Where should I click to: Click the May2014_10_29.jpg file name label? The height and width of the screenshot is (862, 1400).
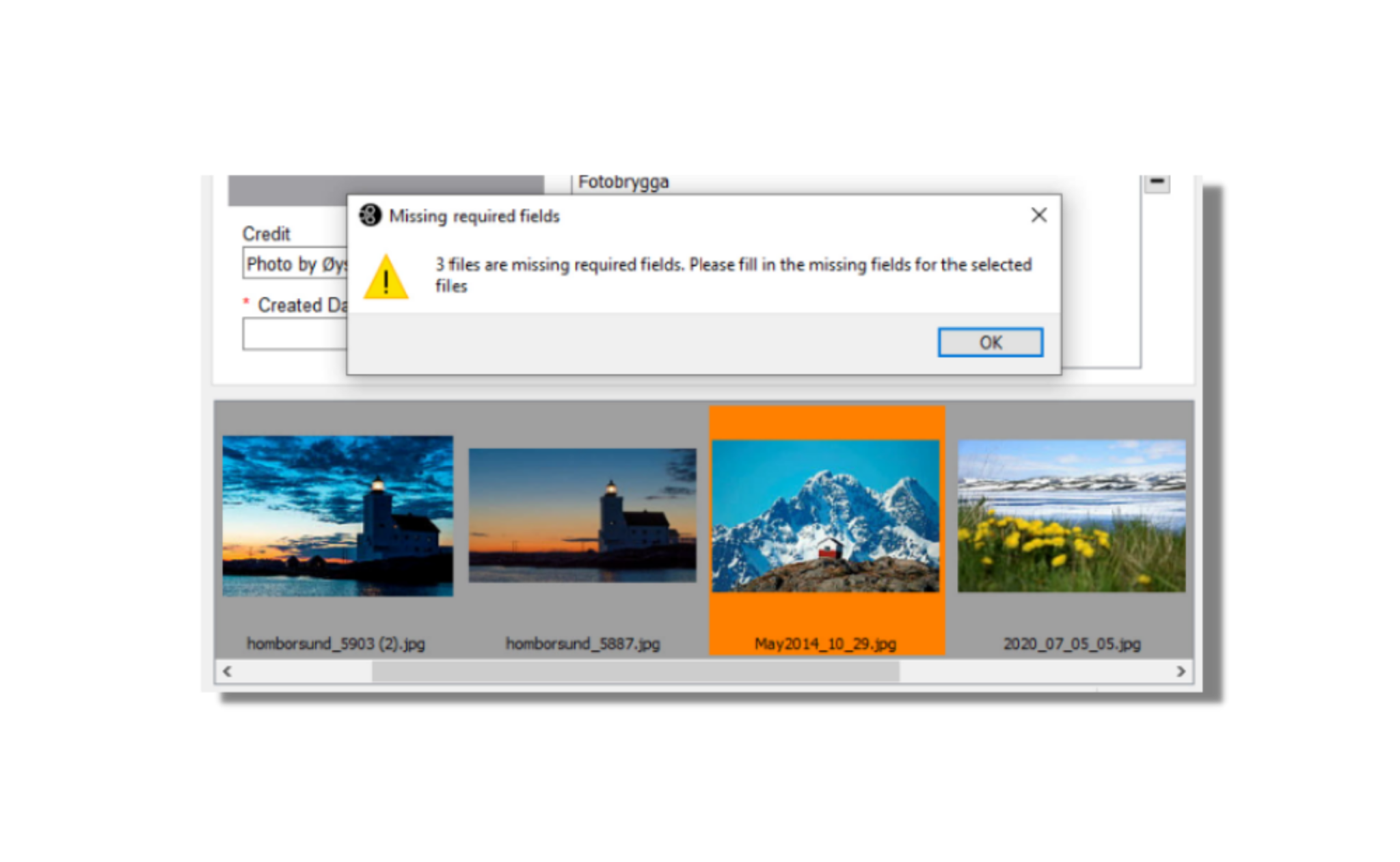[825, 643]
